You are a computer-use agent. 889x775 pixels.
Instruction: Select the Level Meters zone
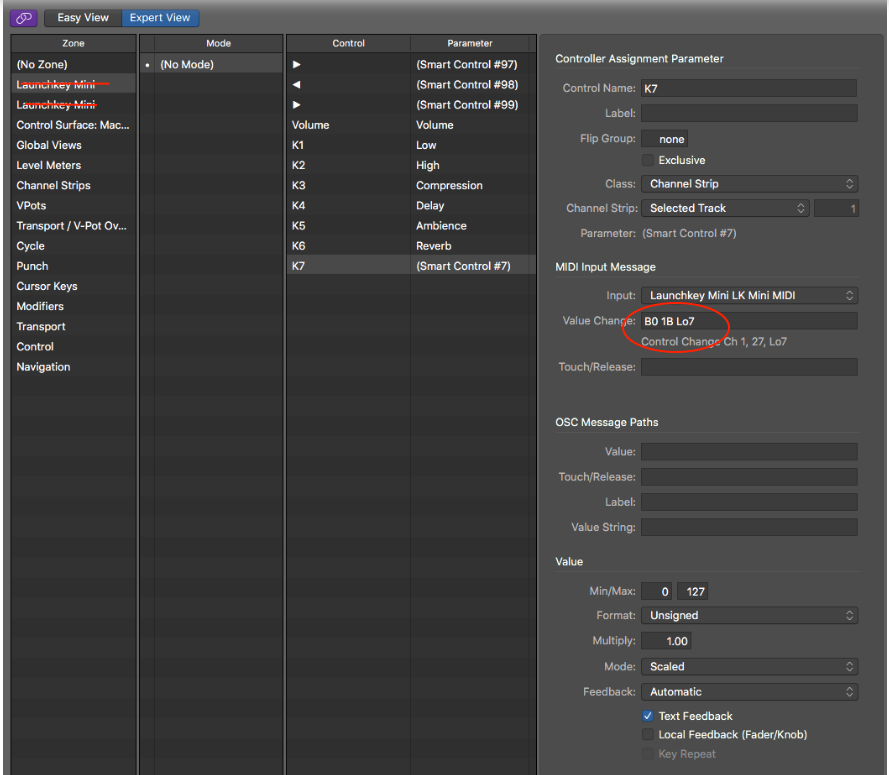tap(74, 165)
